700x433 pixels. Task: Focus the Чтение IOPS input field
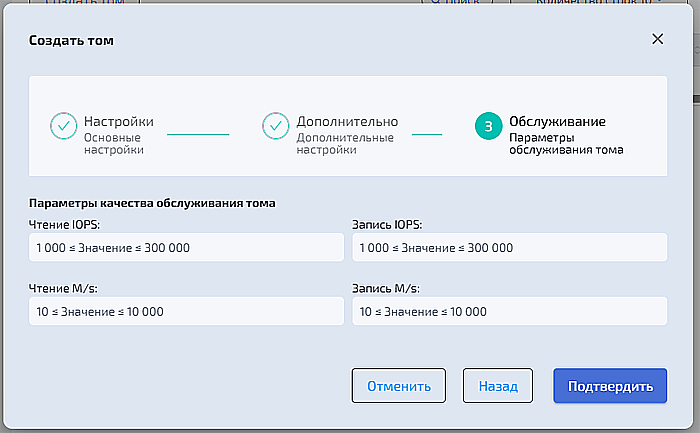tap(186, 247)
